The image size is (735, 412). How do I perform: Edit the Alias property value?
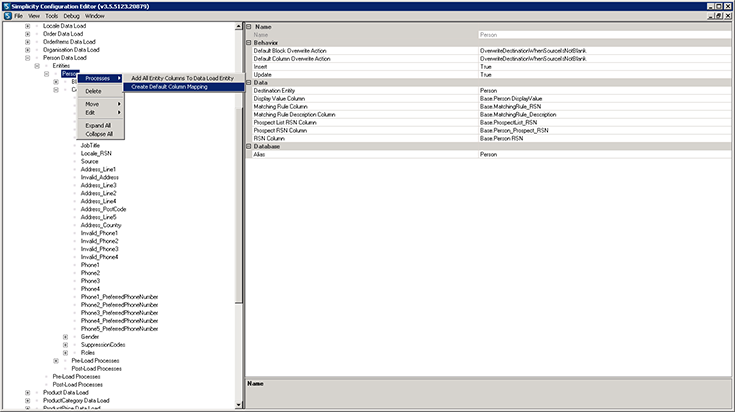tap(604, 154)
